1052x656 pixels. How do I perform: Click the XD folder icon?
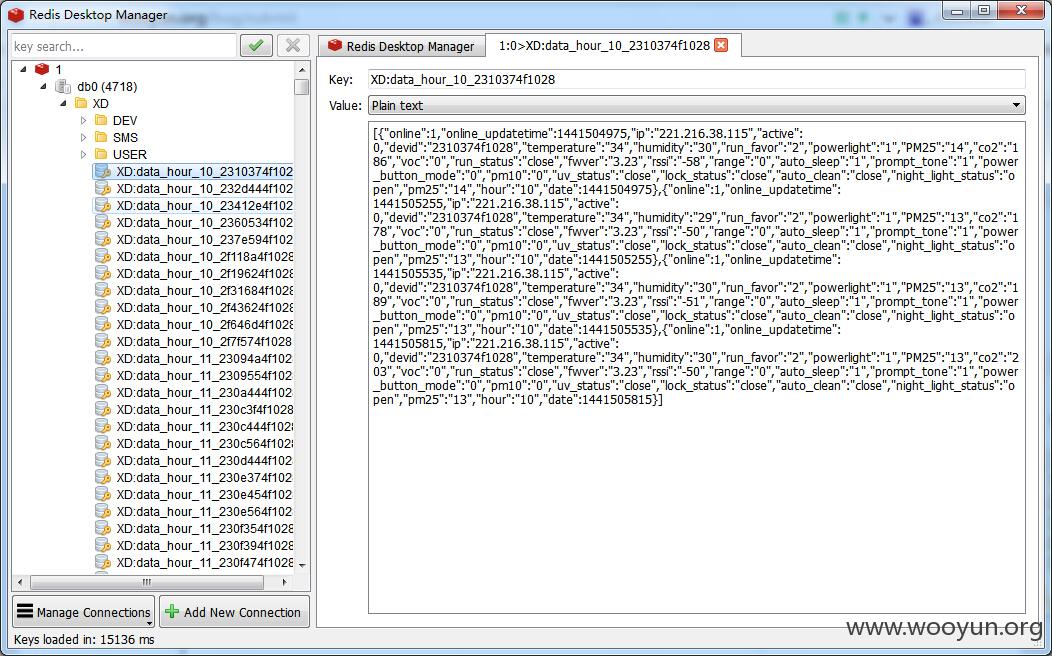tap(81, 103)
